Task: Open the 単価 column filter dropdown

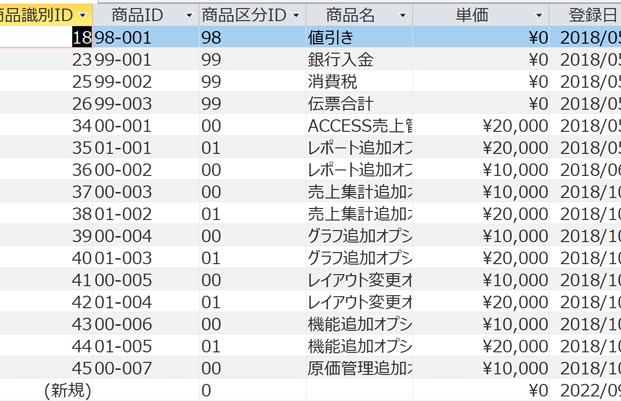Action: [540, 16]
